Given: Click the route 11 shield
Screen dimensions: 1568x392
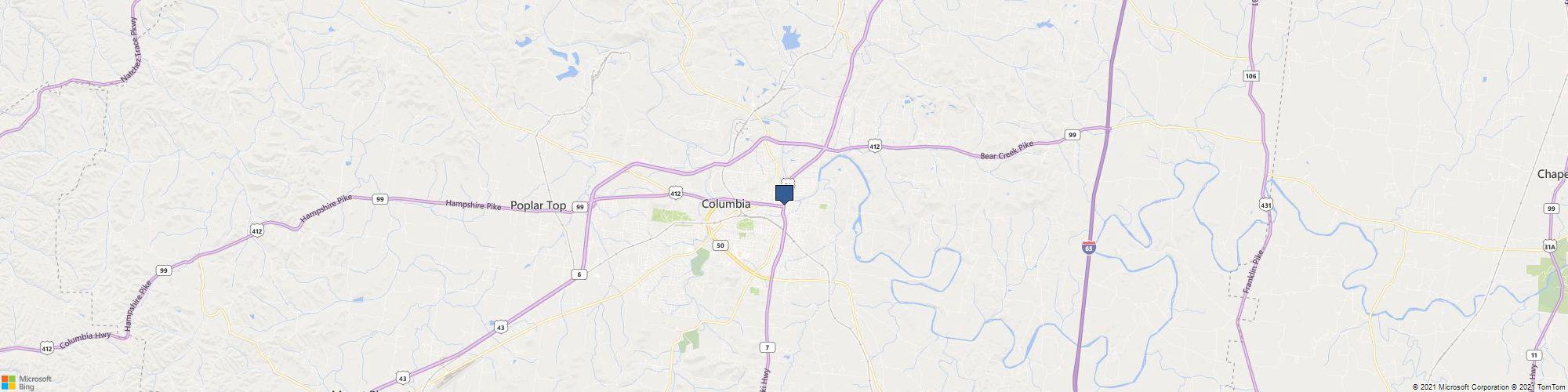Looking at the screenshot, I should pyautogui.click(x=1533, y=355).
